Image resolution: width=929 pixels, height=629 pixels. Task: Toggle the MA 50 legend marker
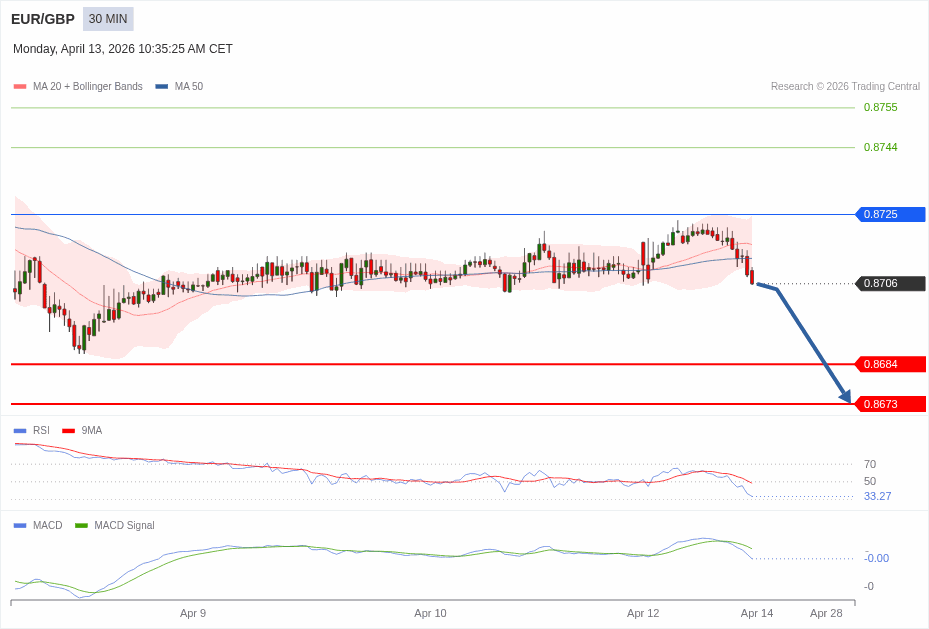(161, 87)
